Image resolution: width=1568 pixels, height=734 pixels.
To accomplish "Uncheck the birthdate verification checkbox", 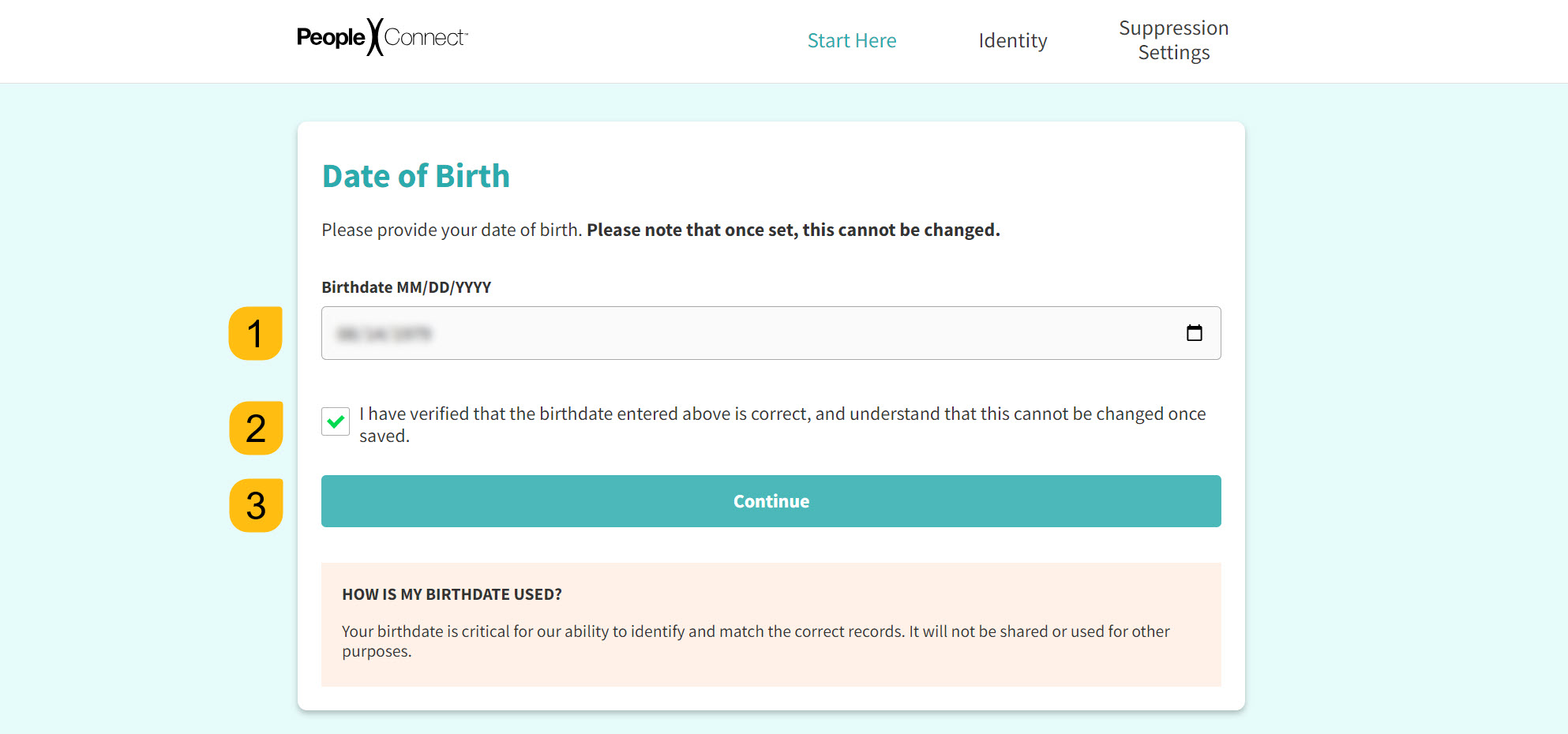I will pyautogui.click(x=336, y=421).
